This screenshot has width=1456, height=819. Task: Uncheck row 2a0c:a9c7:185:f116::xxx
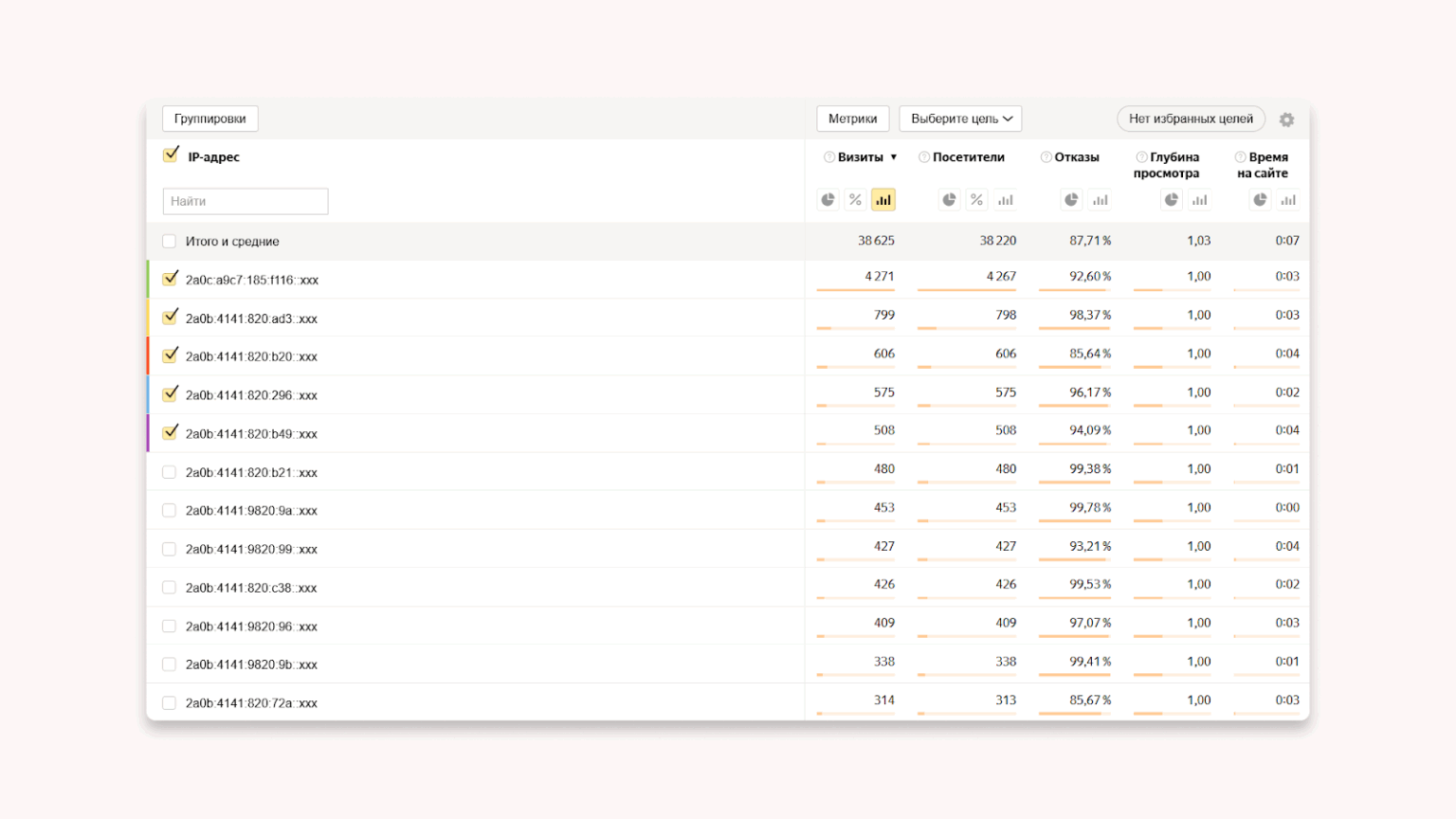click(171, 279)
